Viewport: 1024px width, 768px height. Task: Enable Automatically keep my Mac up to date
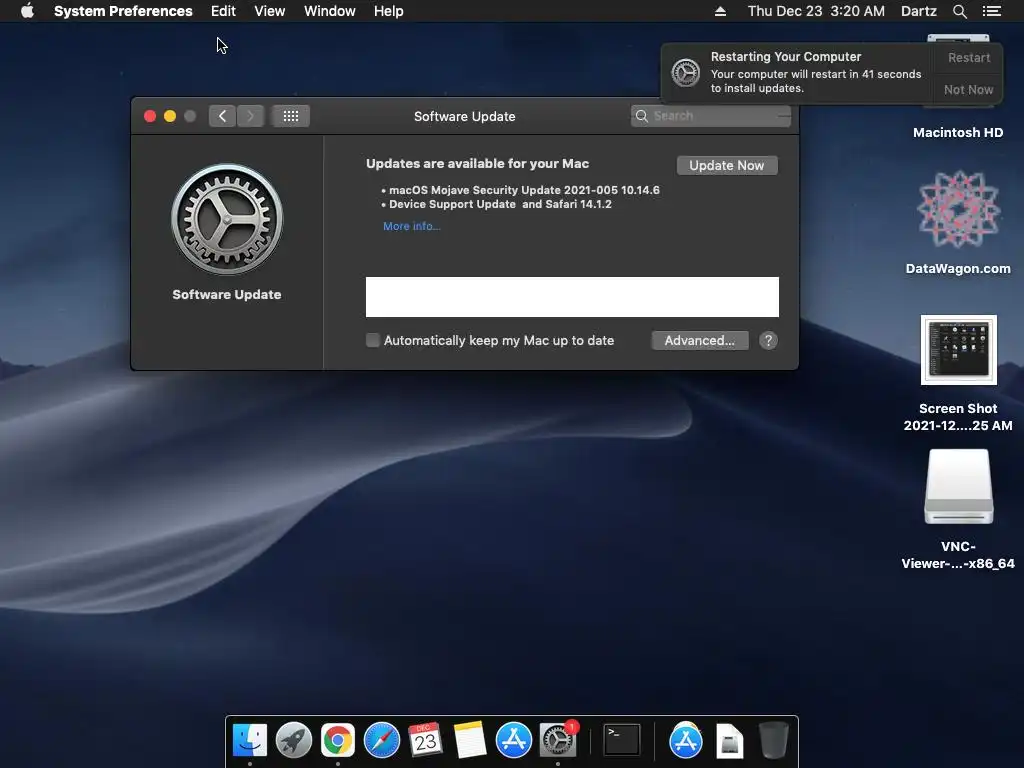point(372,340)
